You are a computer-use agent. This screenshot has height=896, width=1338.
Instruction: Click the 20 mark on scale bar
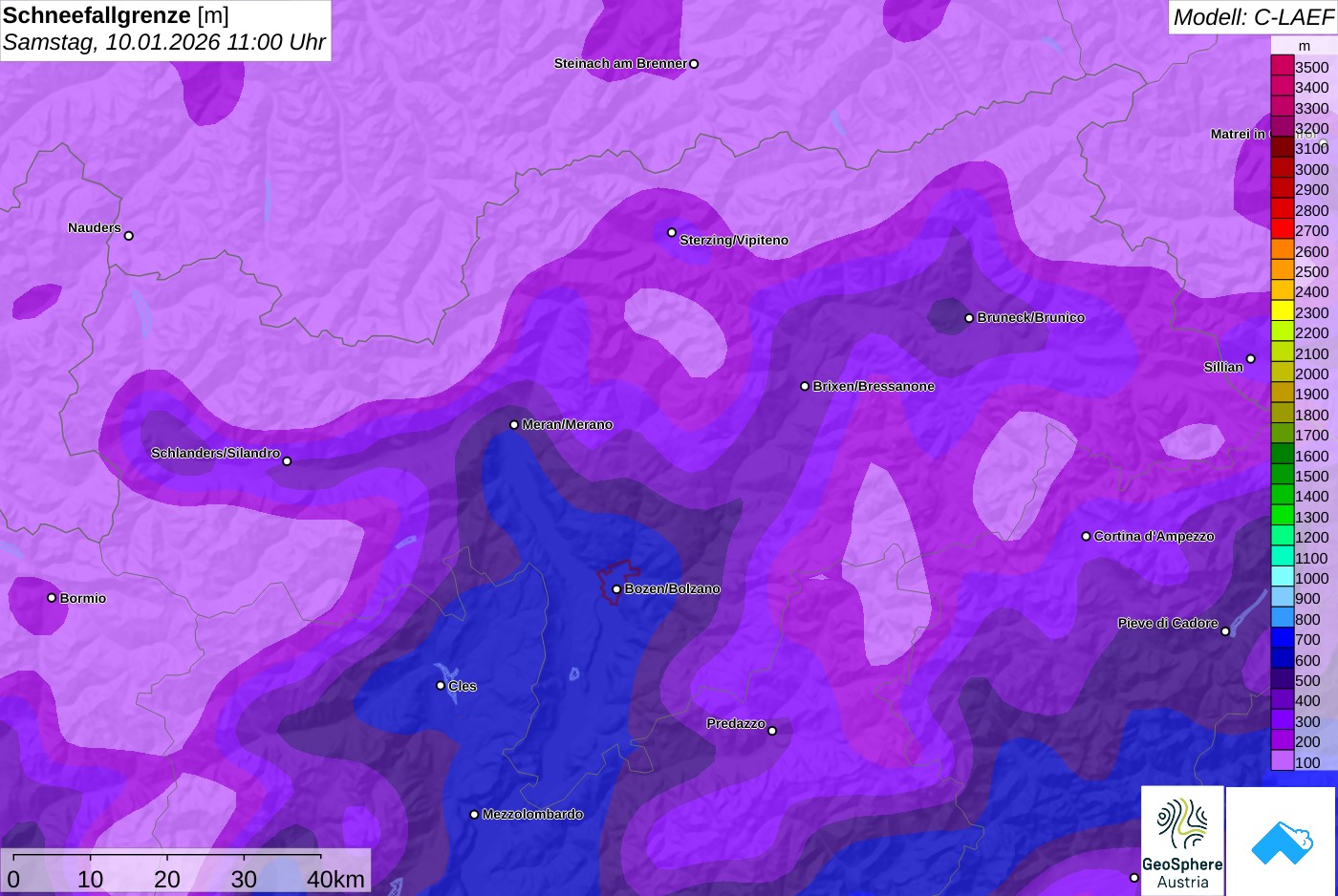coord(167,880)
